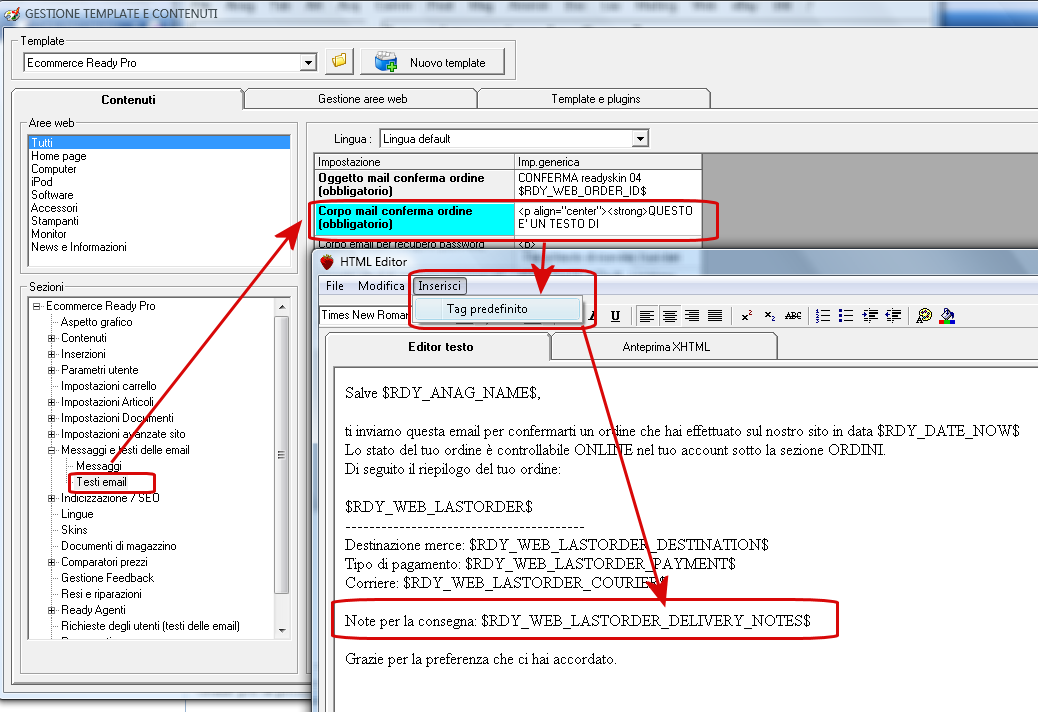Select Resi e riparazioni tree item

pos(101,594)
